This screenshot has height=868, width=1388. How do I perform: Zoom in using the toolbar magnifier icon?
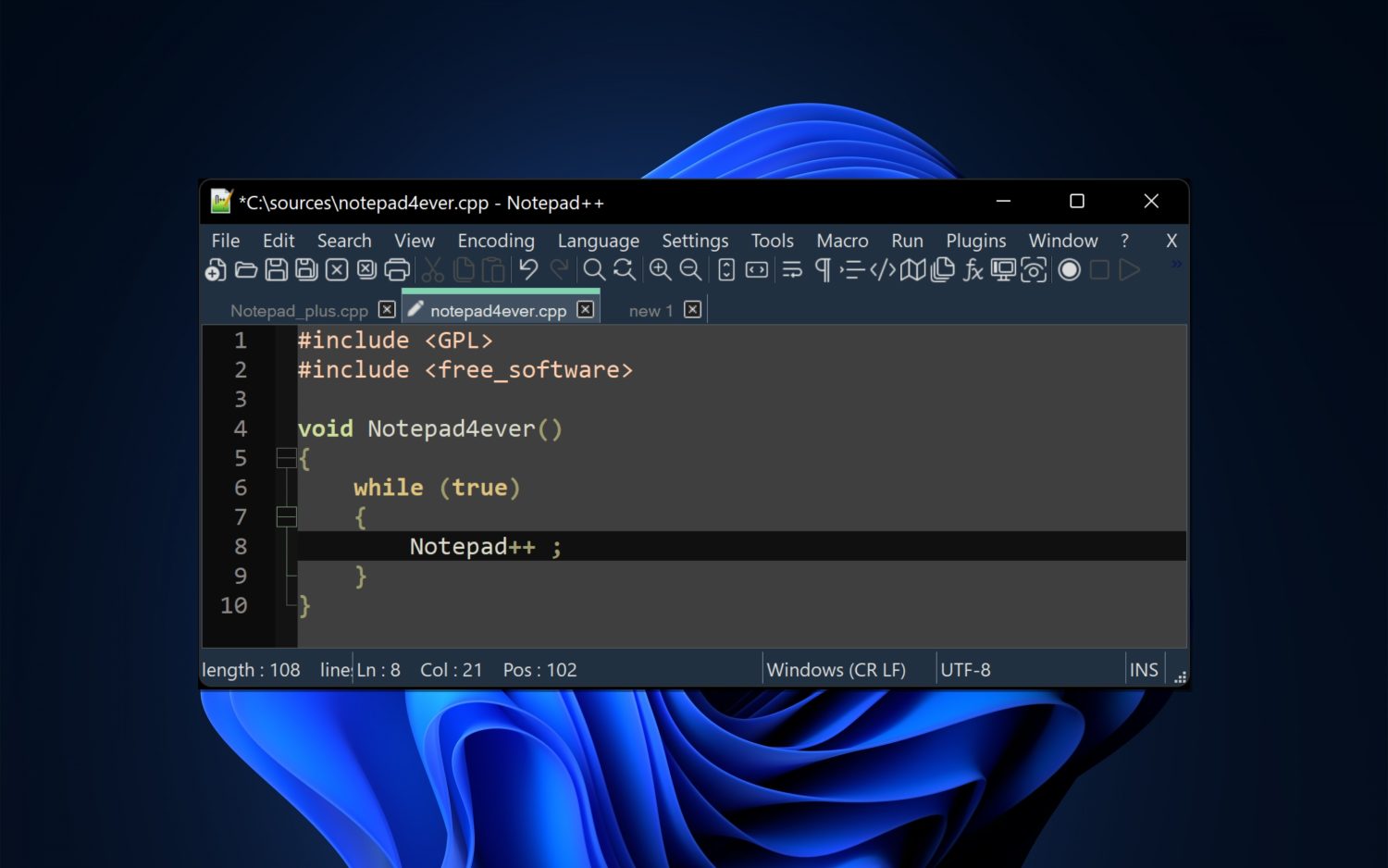pos(660,269)
